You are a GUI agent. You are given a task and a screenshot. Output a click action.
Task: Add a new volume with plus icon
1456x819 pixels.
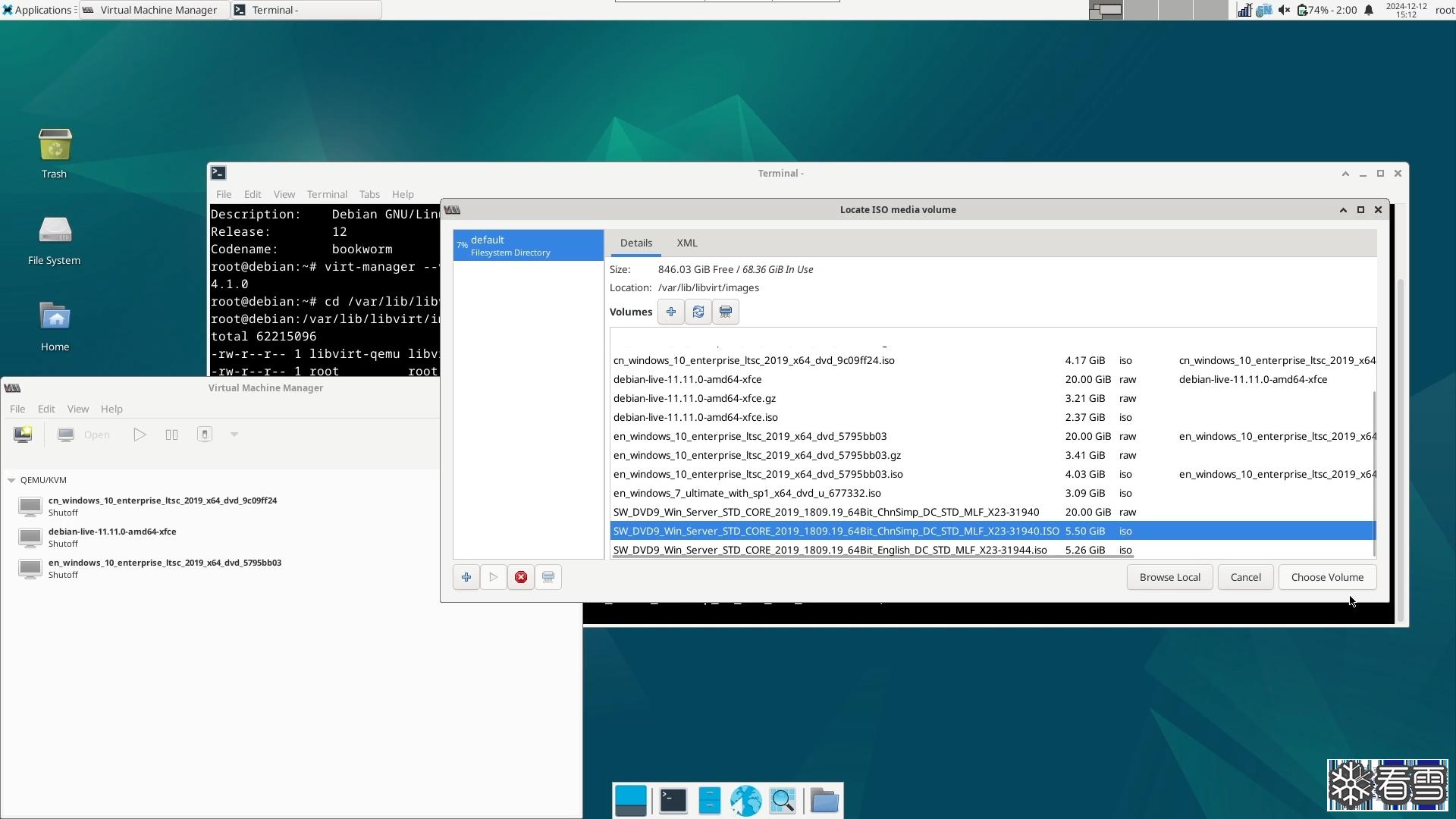[x=670, y=312]
